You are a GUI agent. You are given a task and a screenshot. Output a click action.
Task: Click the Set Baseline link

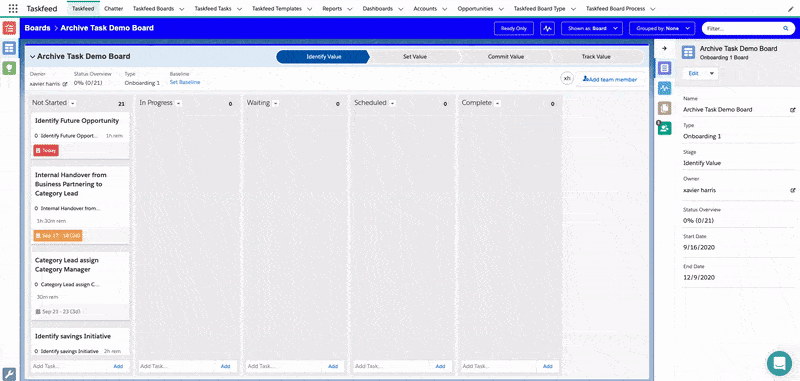pyautogui.click(x=185, y=82)
